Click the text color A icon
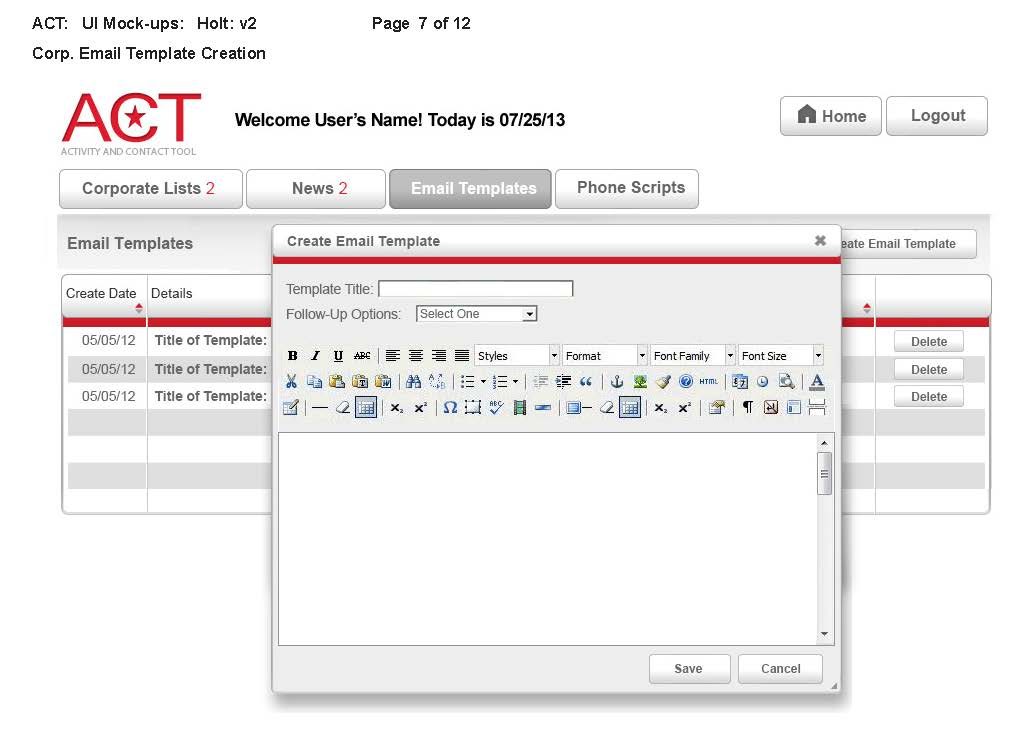 817,382
